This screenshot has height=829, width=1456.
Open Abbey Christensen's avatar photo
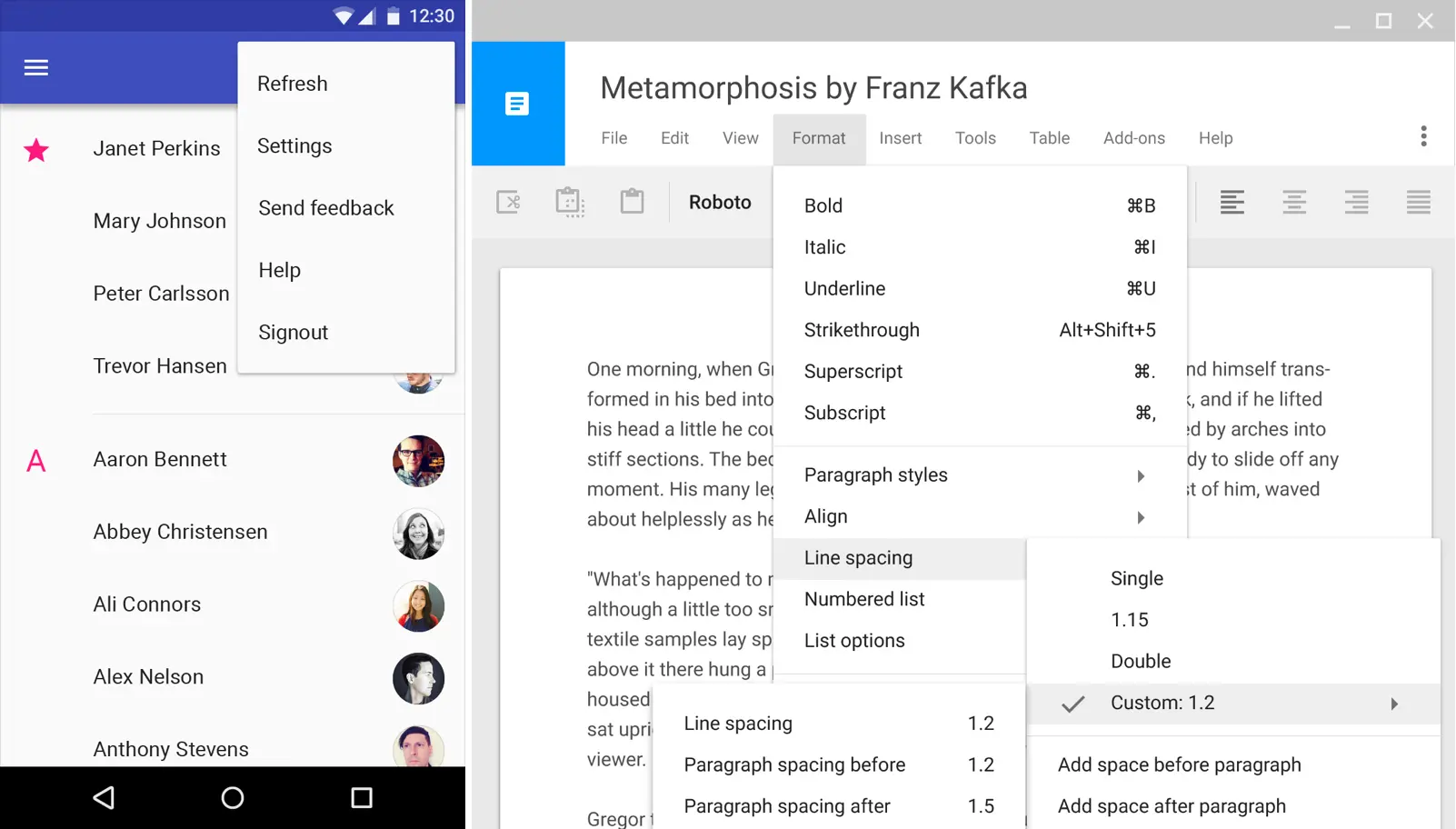tap(418, 534)
